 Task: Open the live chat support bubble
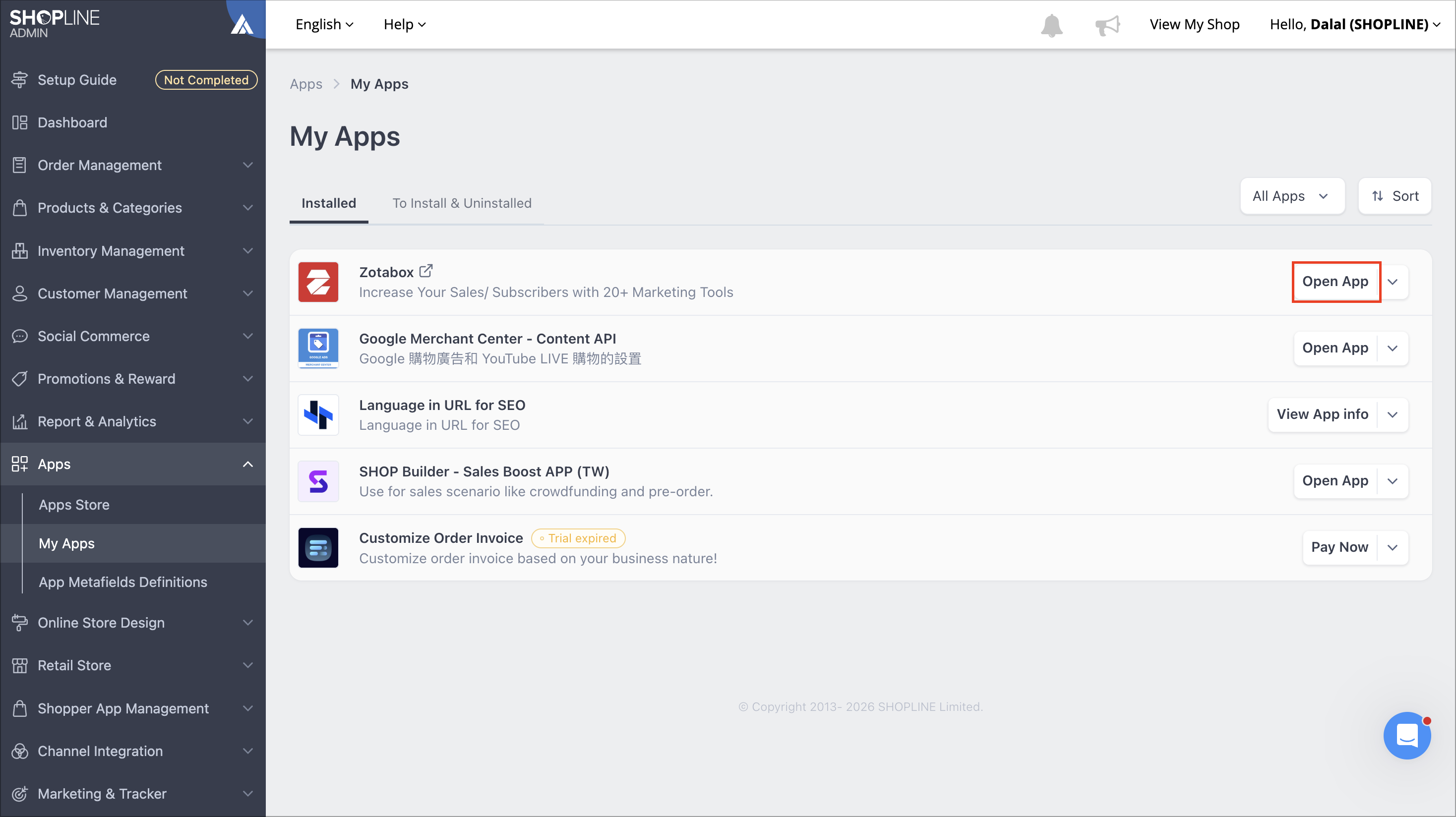click(1407, 736)
